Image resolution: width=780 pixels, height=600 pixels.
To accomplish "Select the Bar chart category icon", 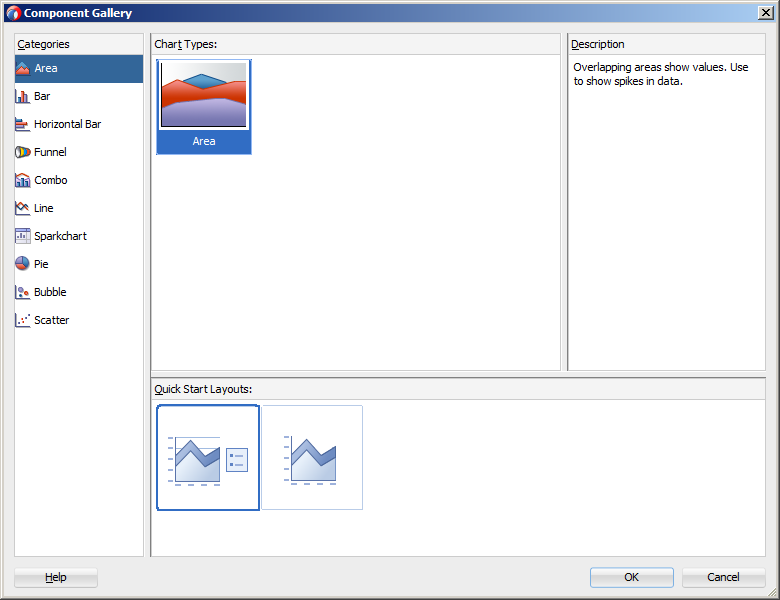I will tap(23, 97).
